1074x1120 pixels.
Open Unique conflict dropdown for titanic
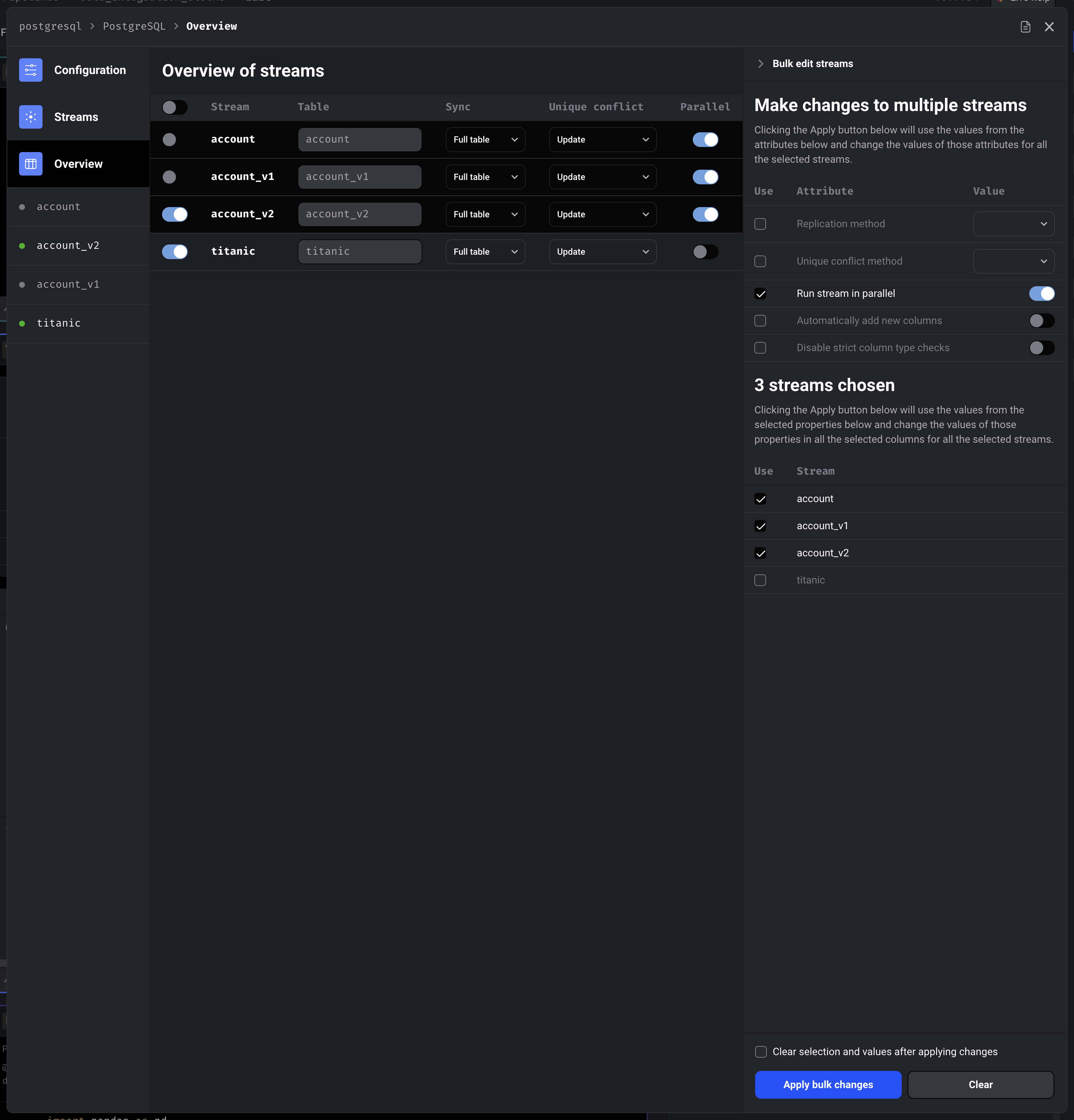[603, 251]
